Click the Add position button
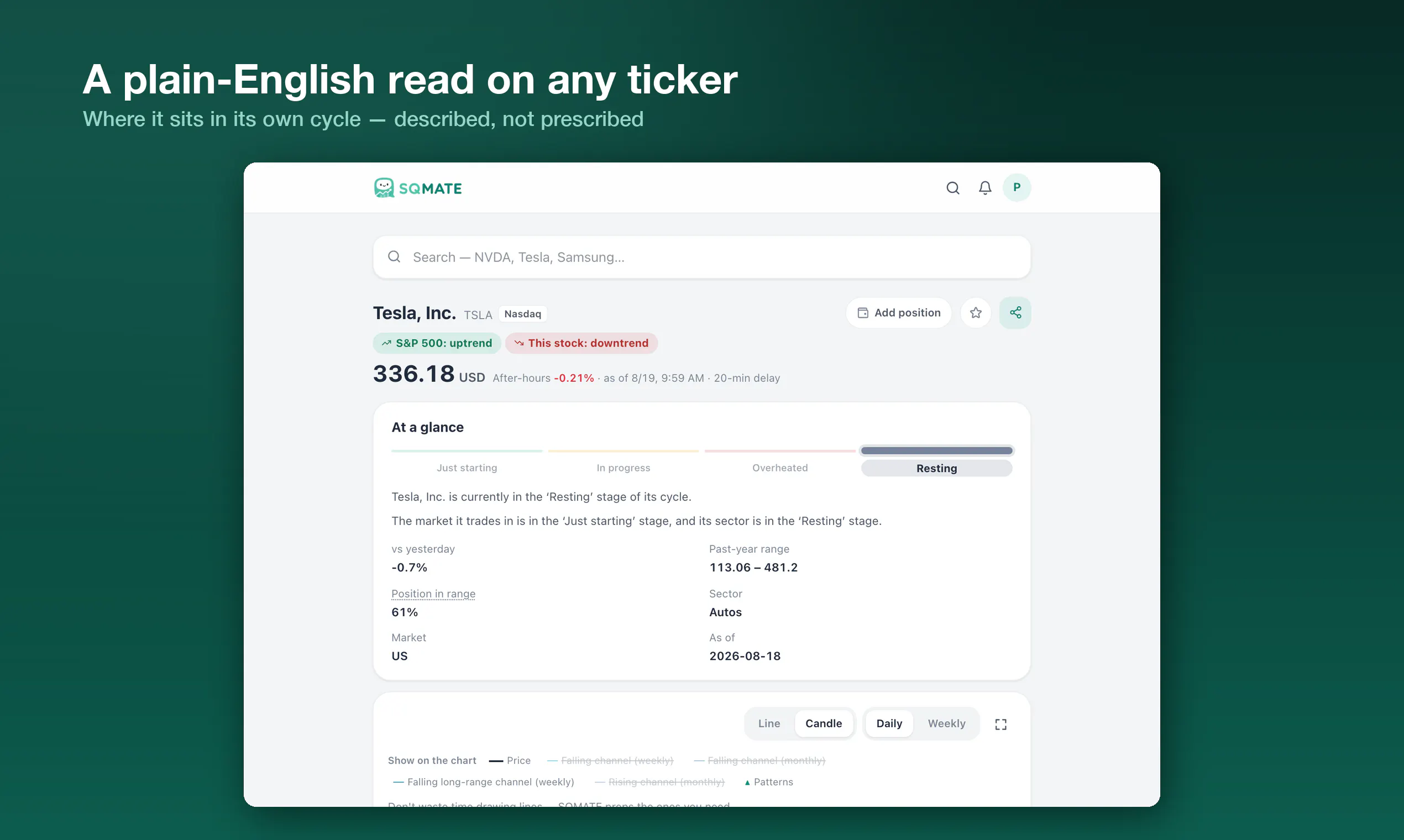 click(898, 312)
